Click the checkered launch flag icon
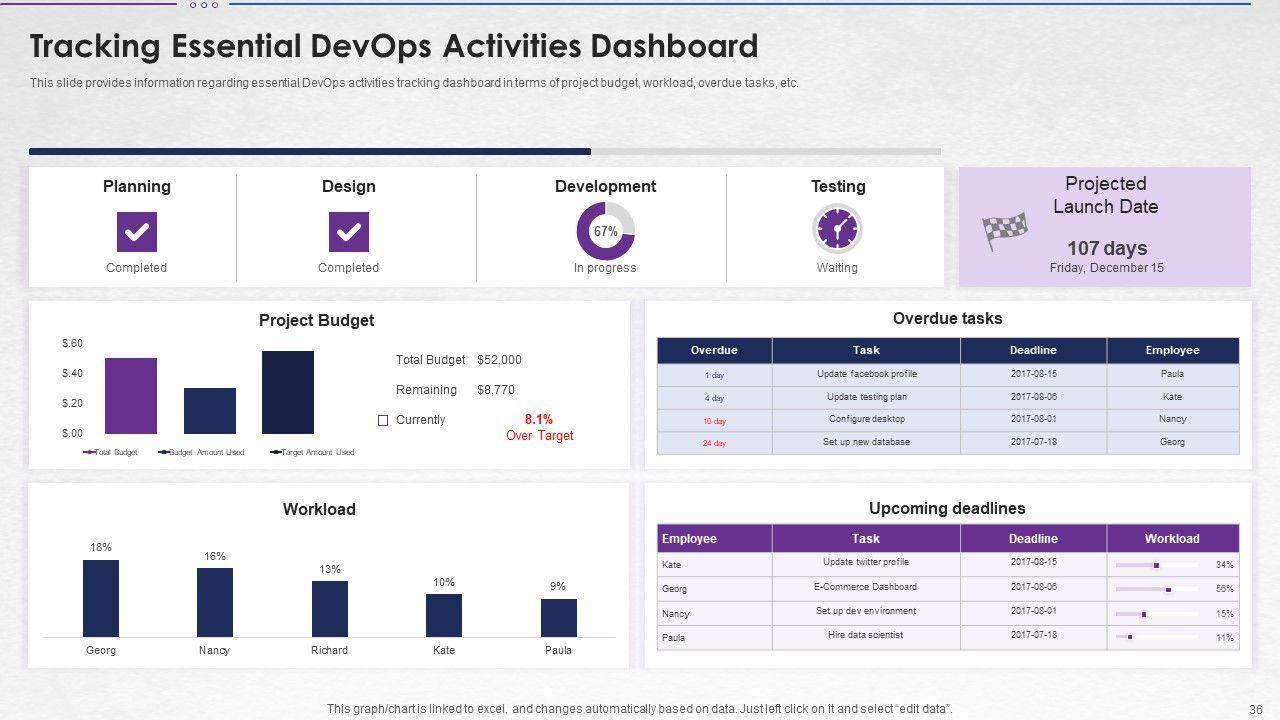The height and width of the screenshot is (720, 1280). [x=1005, y=231]
